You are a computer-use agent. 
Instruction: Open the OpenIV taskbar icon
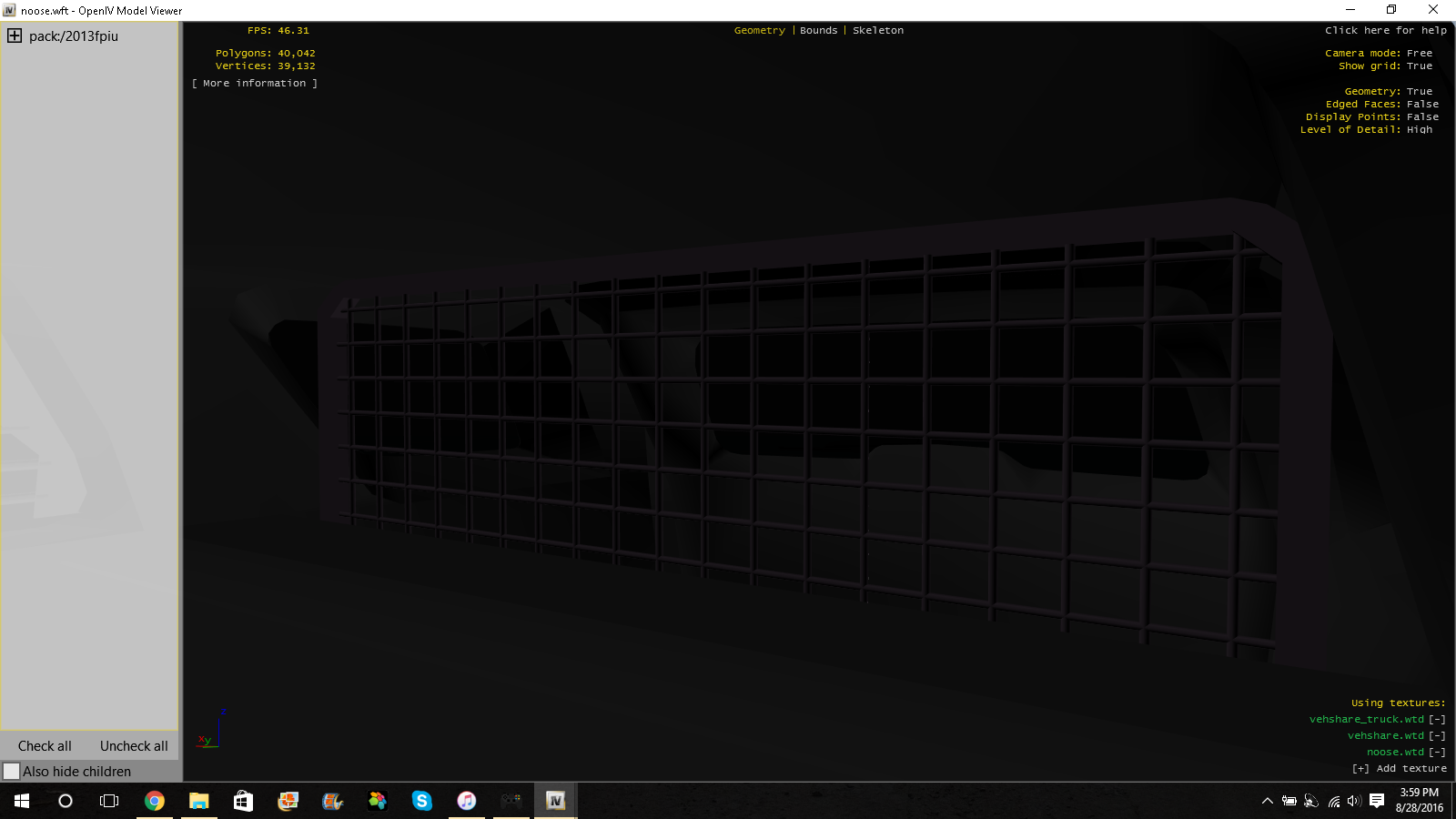click(x=555, y=801)
